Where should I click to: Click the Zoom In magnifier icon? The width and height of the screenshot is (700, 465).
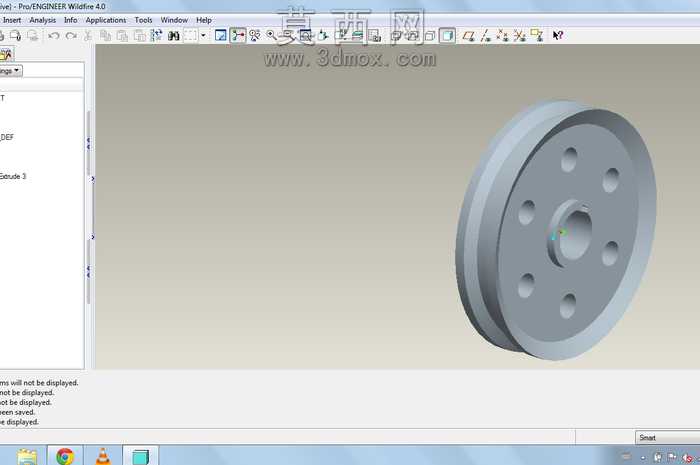271,36
